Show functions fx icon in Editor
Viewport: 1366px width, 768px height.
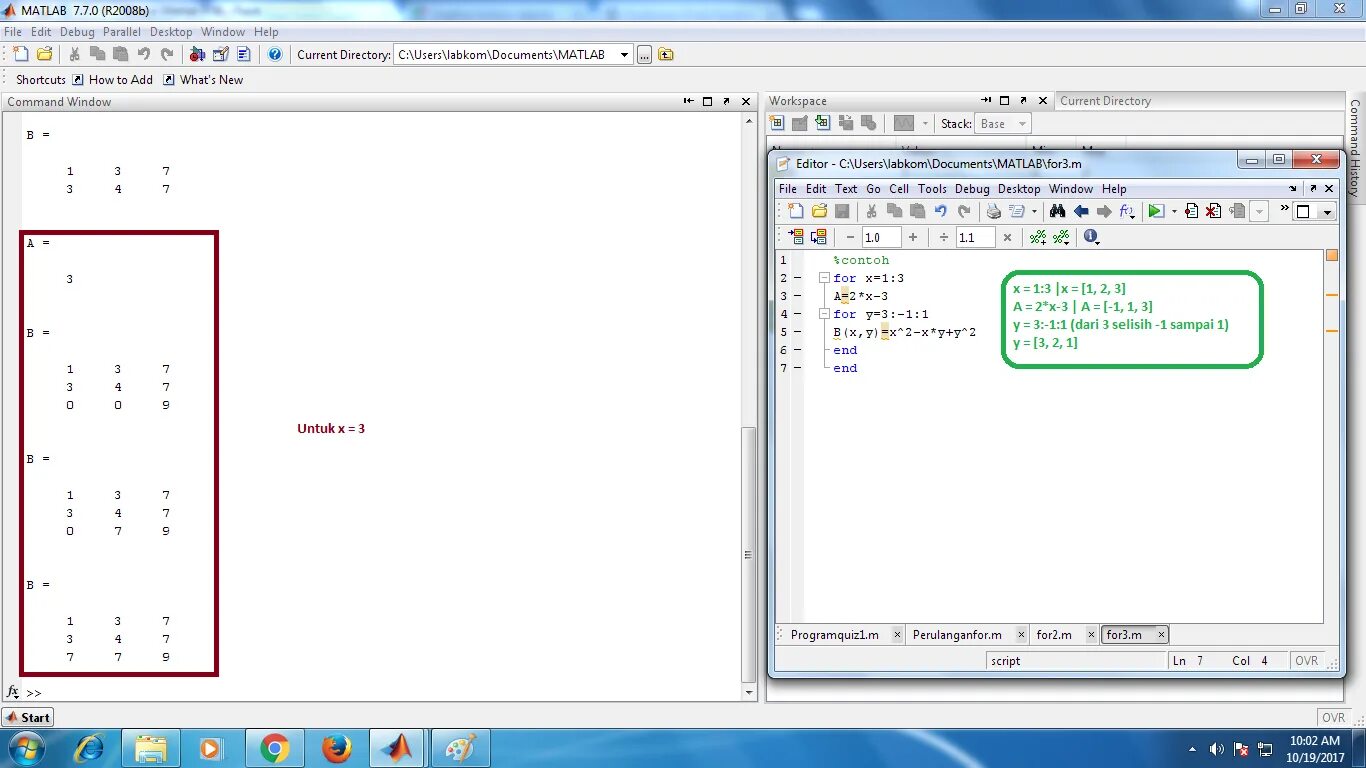[1127, 211]
